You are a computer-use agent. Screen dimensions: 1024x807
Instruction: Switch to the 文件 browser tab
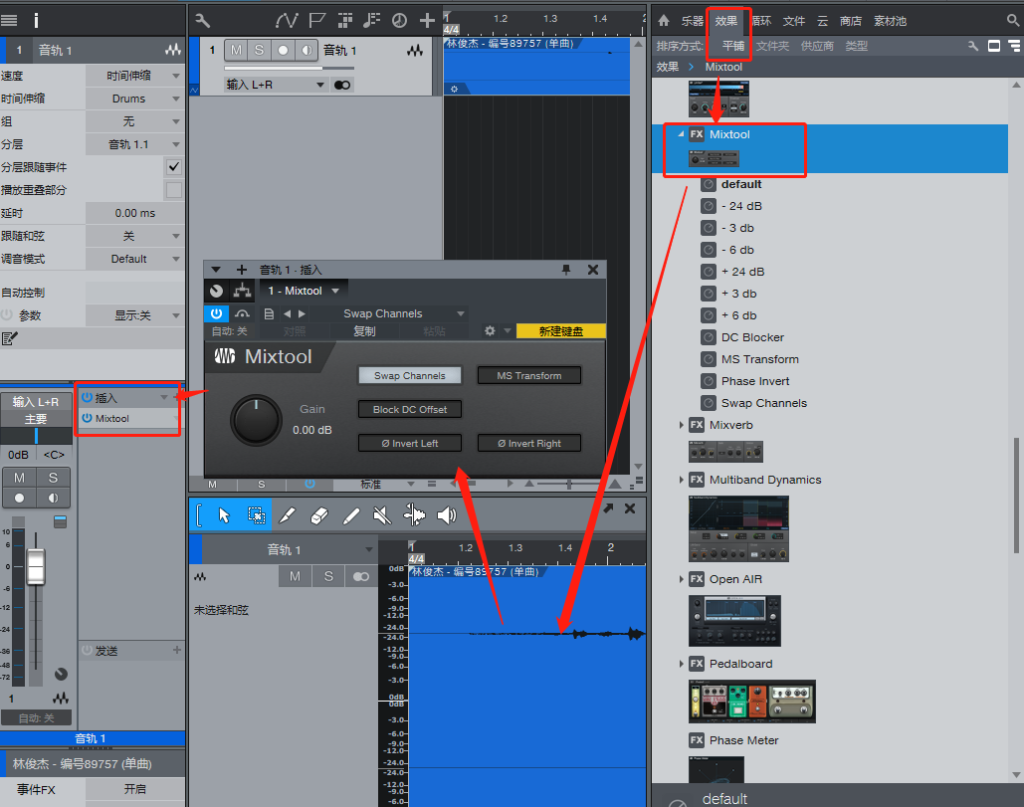(x=794, y=21)
